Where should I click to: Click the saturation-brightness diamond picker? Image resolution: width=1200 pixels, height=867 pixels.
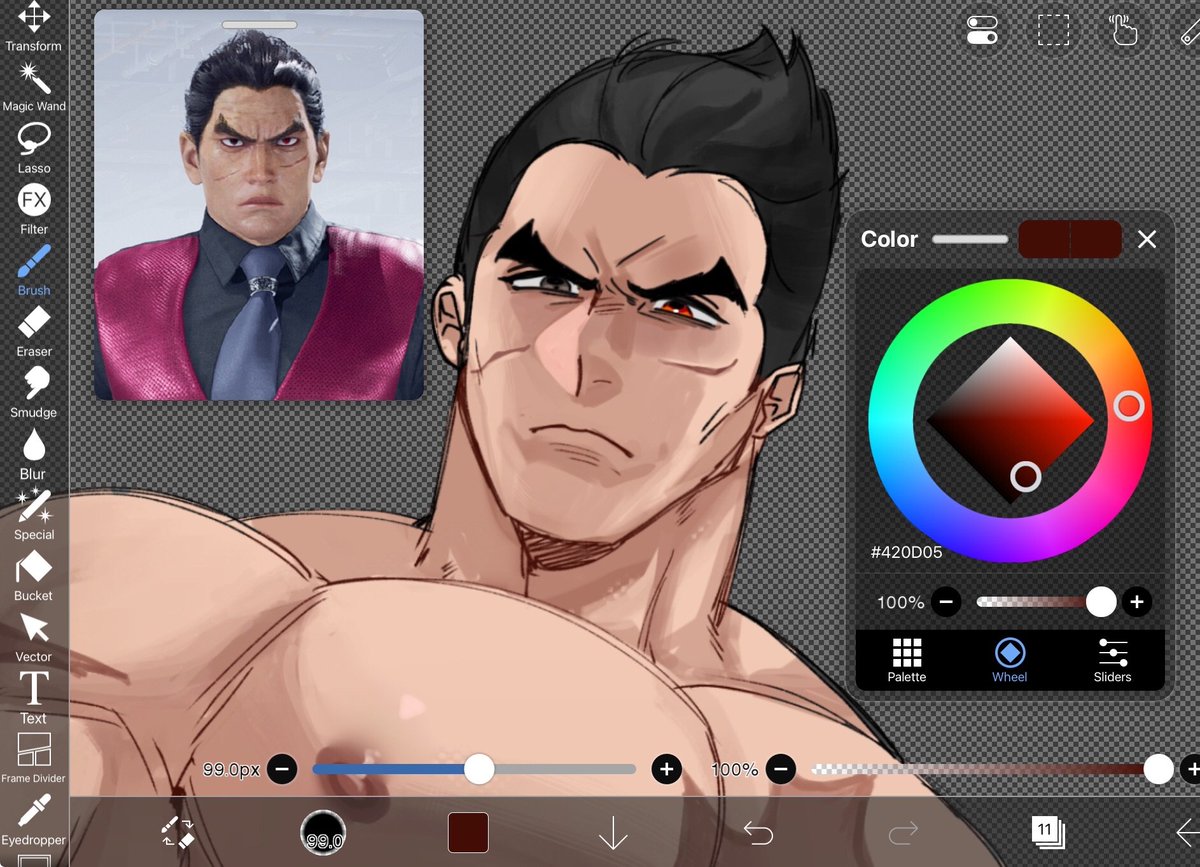coord(1025,476)
